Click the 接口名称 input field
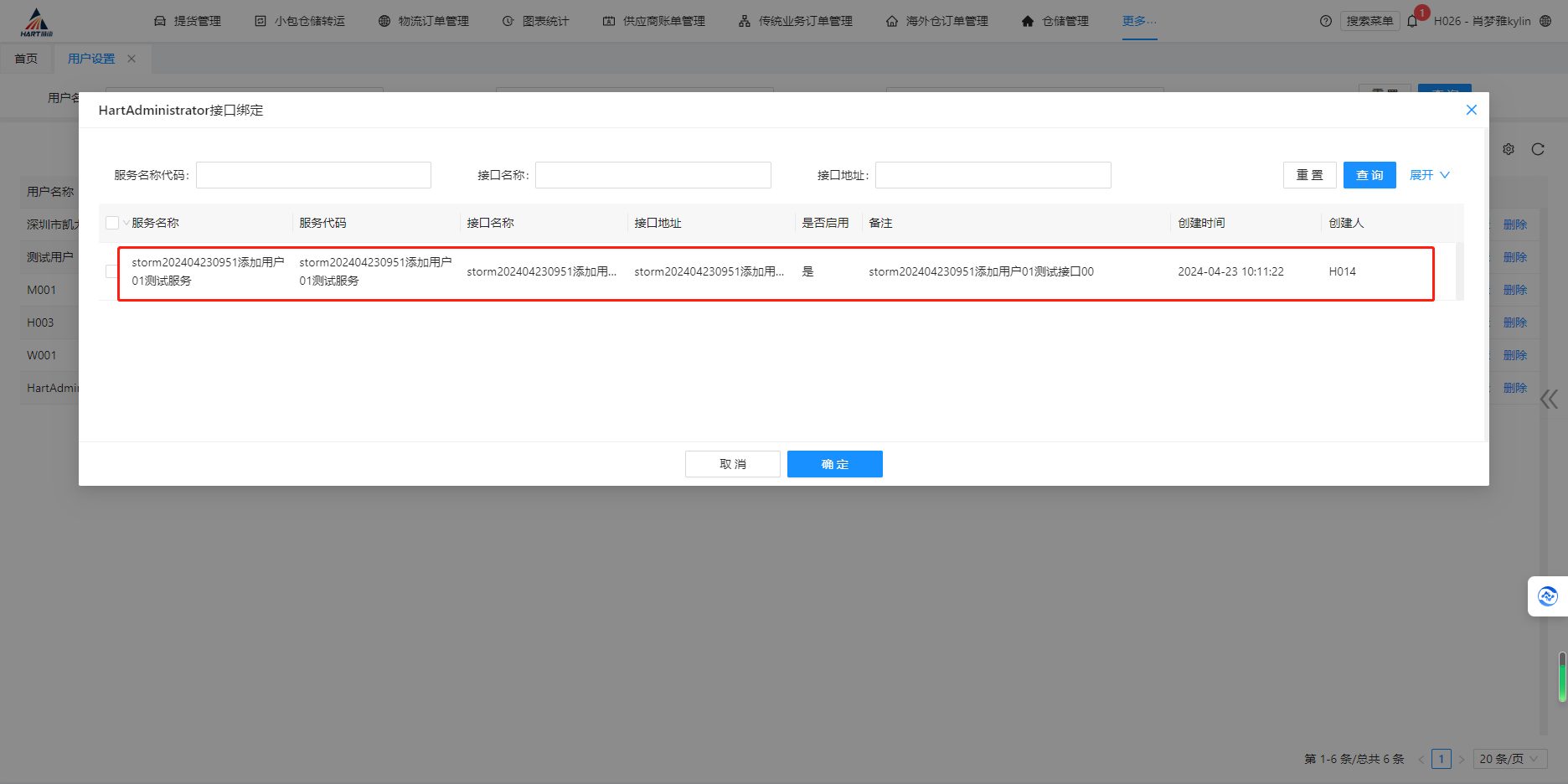Screen dimensions: 1568x784 (652, 175)
